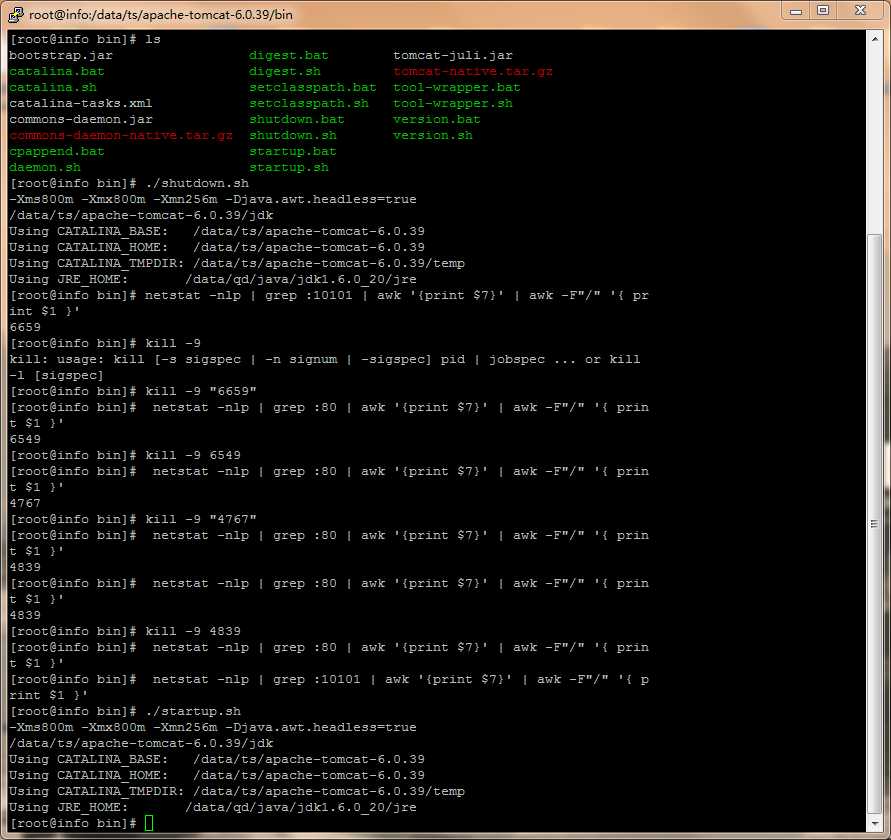
Task: Click the output PID 6549
Action: (25, 439)
